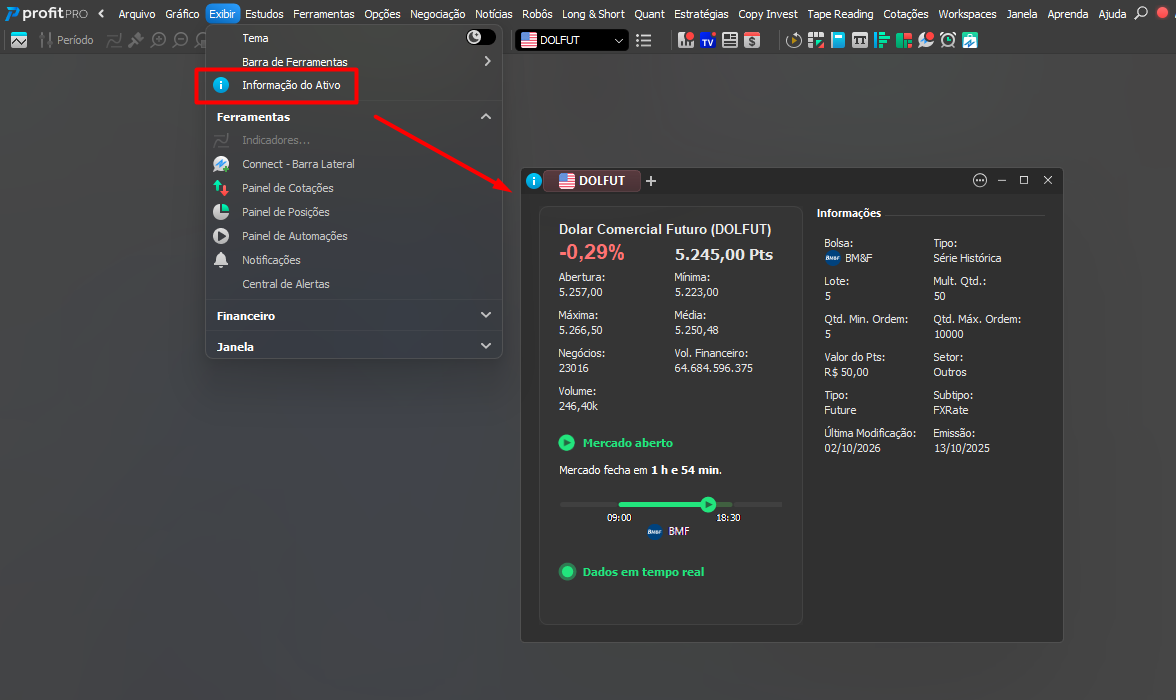This screenshot has height=700, width=1176.
Task: Click the alarm clock icon in toolbar
Action: [948, 41]
